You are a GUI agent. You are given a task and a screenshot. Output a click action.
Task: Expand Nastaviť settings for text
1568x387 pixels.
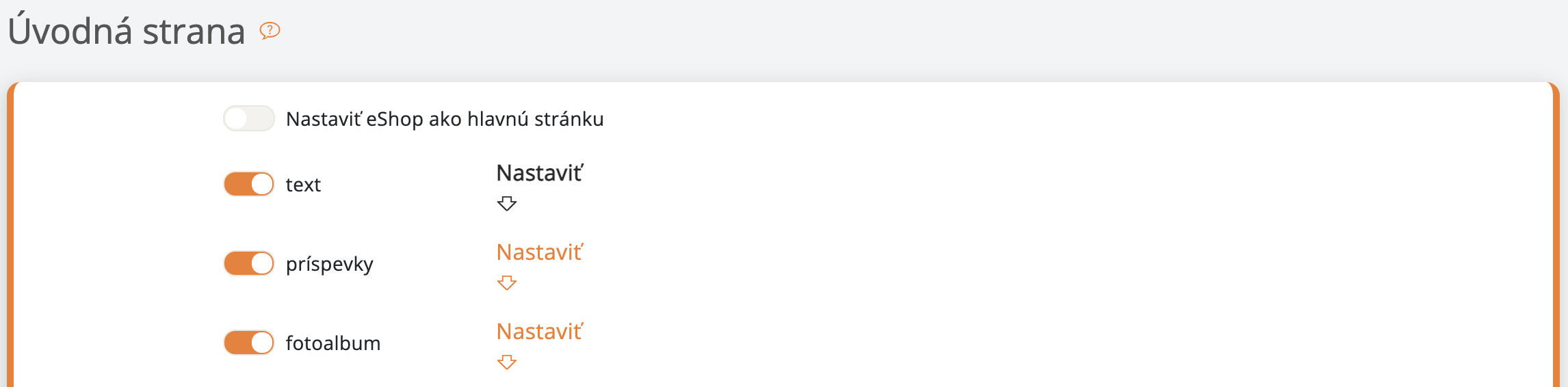[540, 173]
